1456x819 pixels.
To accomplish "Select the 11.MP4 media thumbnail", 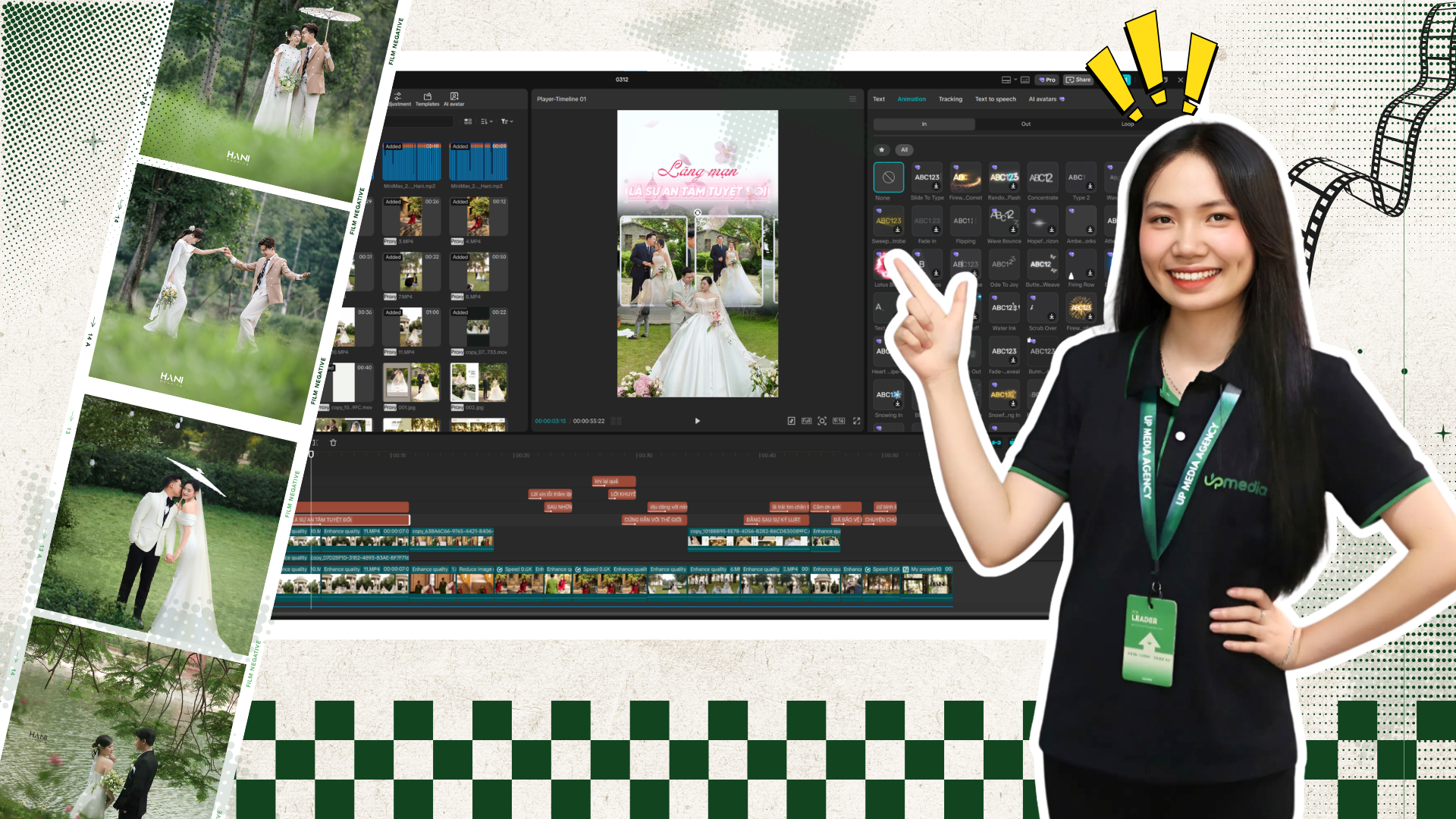I will coord(411,328).
